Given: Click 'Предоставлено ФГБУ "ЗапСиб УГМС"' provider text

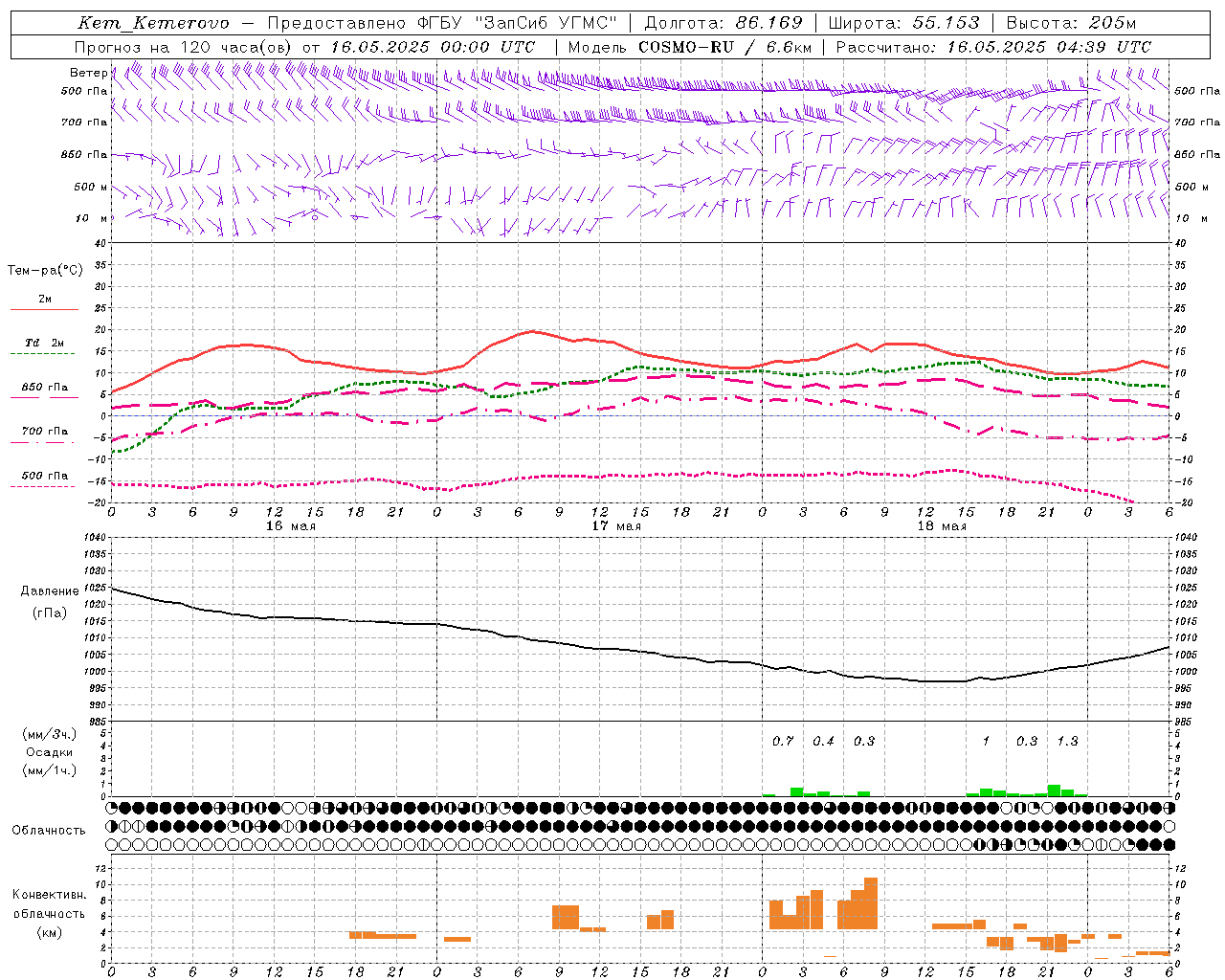Looking at the screenshot, I should click(443, 23).
